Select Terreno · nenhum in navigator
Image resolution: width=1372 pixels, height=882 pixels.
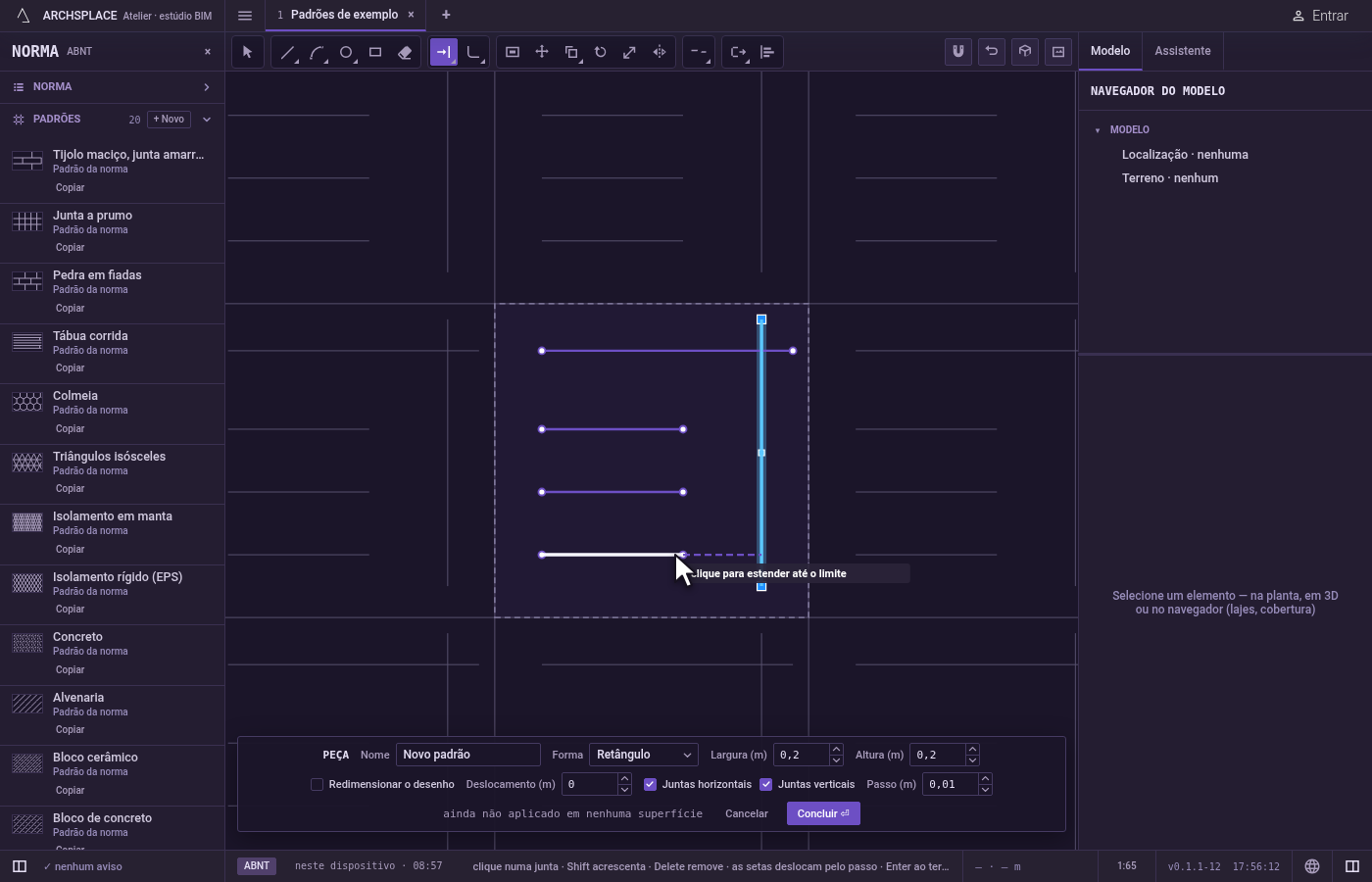(1170, 178)
